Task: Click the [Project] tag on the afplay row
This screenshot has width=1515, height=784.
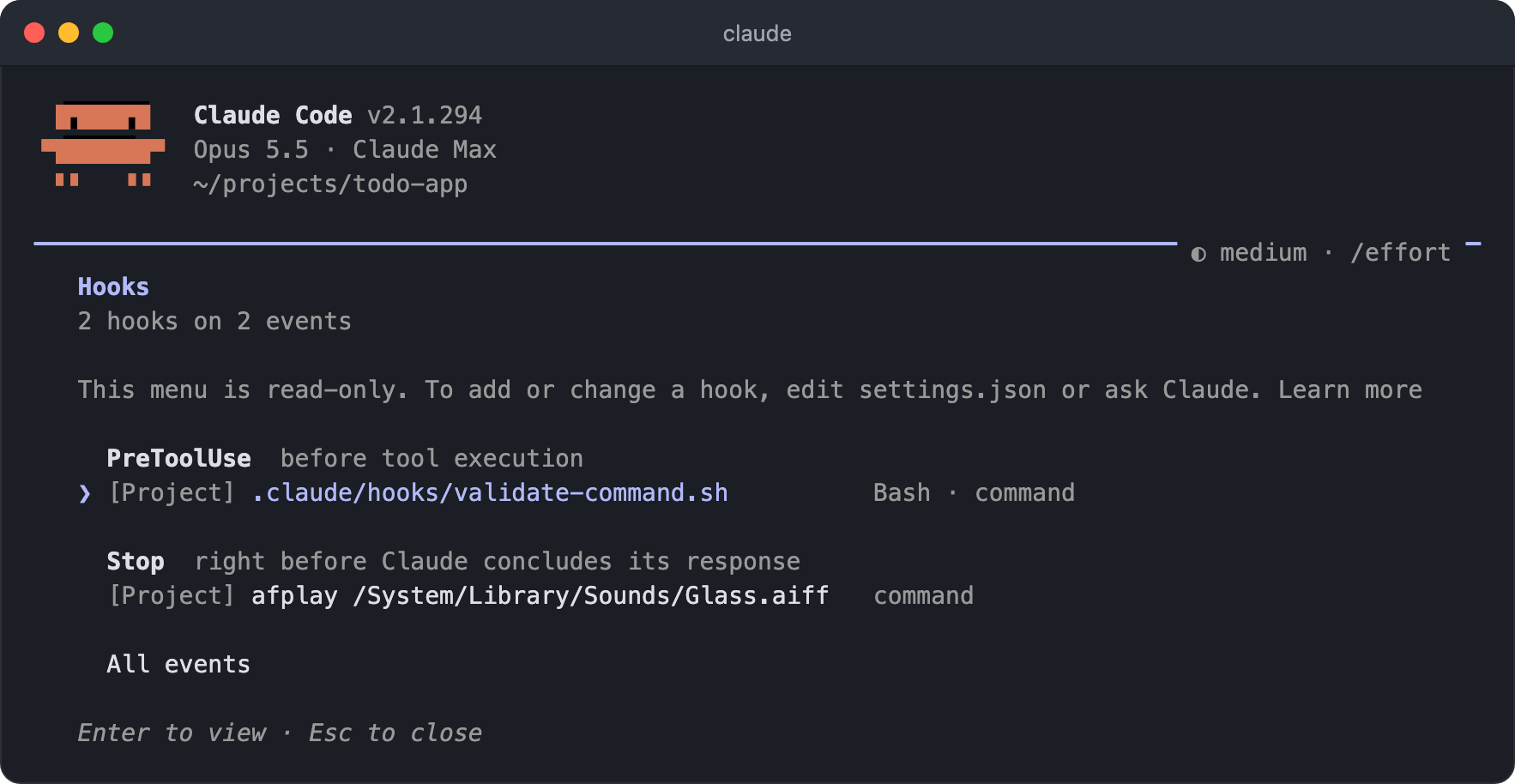Action: click(172, 595)
